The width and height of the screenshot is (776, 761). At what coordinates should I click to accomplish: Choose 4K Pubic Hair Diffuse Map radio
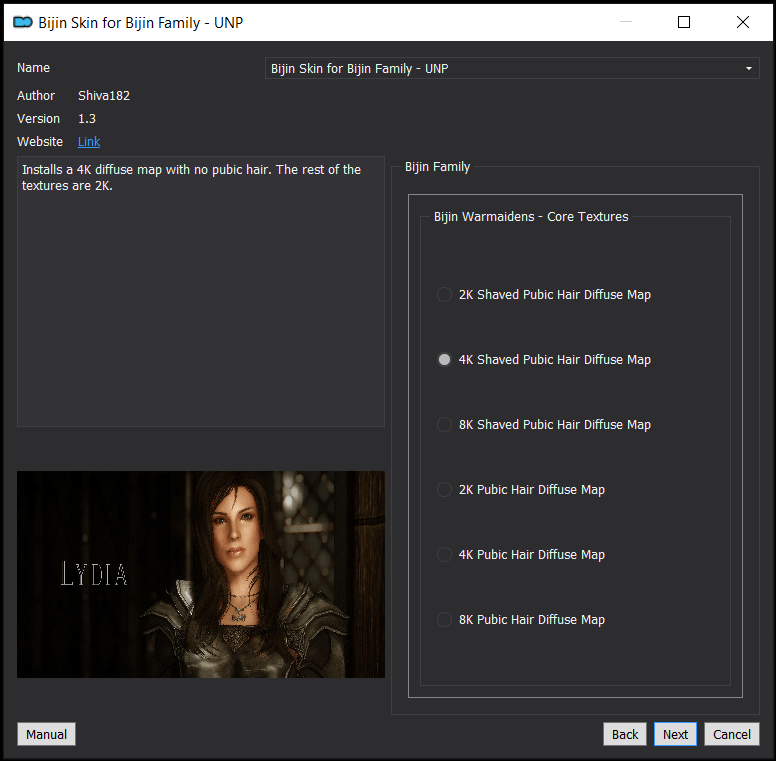[x=521, y=554]
